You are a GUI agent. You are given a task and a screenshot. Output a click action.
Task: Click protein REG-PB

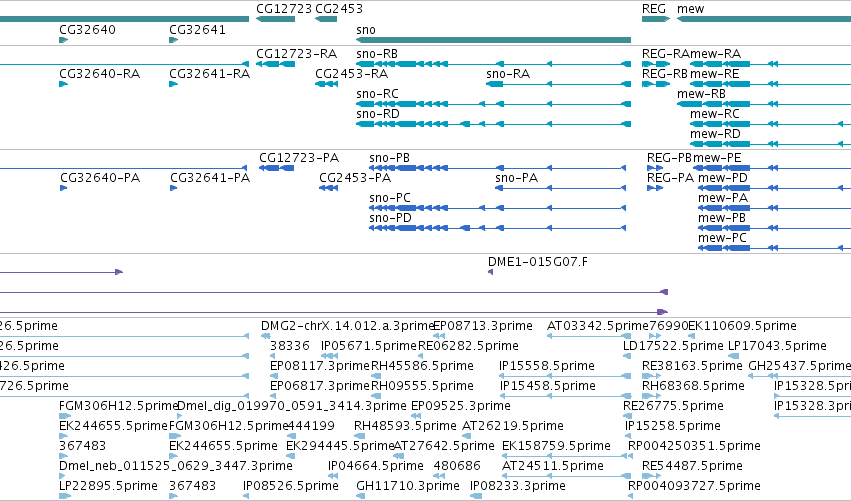669,158
